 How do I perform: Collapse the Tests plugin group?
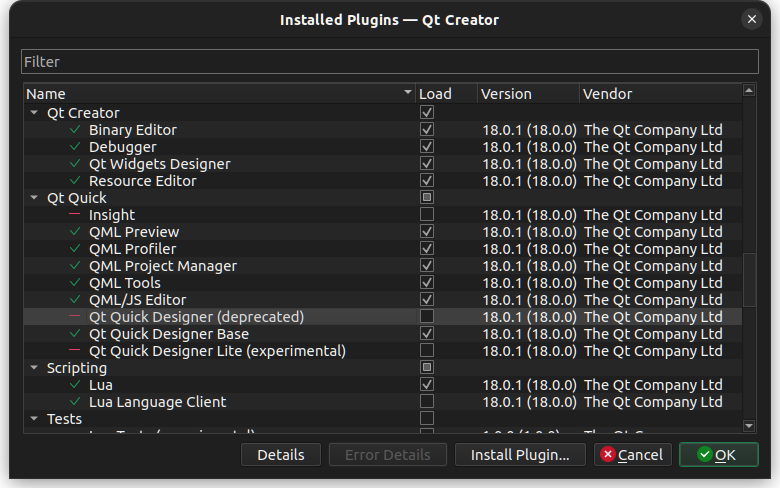pos(34,419)
